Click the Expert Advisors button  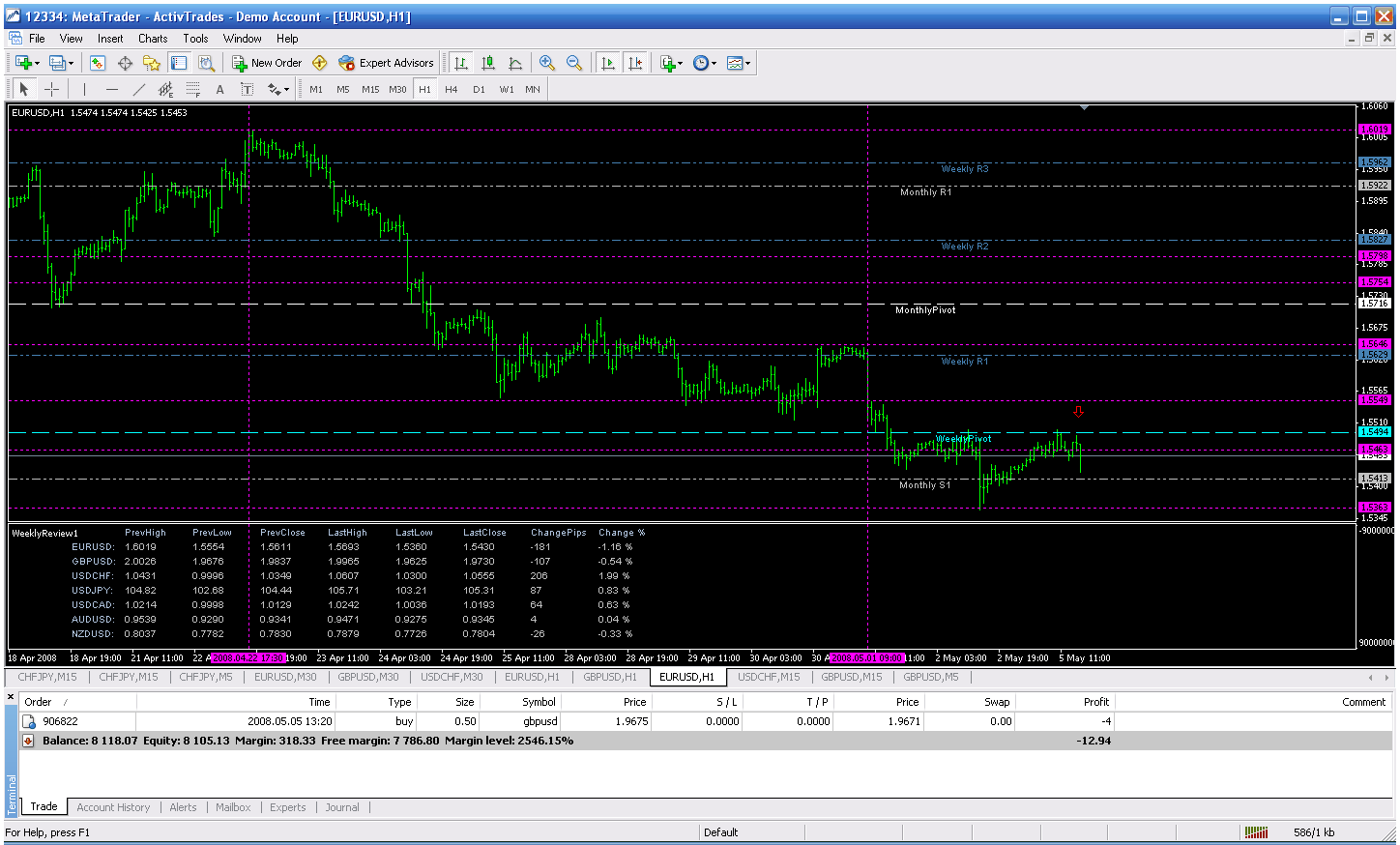click(x=386, y=63)
